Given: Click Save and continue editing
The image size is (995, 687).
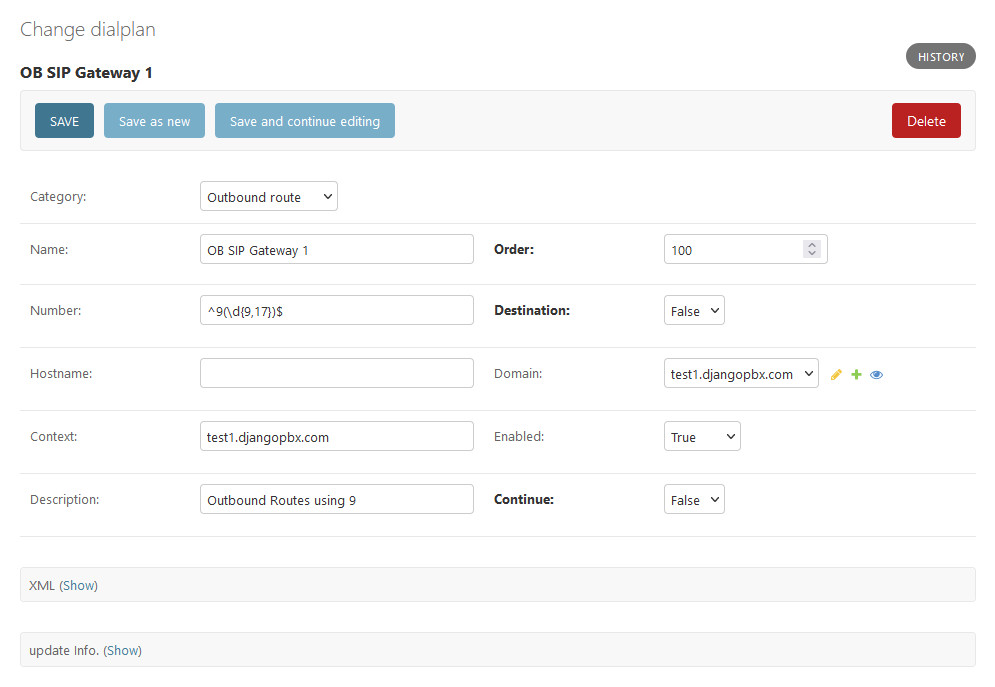Looking at the screenshot, I should pyautogui.click(x=304, y=121).
